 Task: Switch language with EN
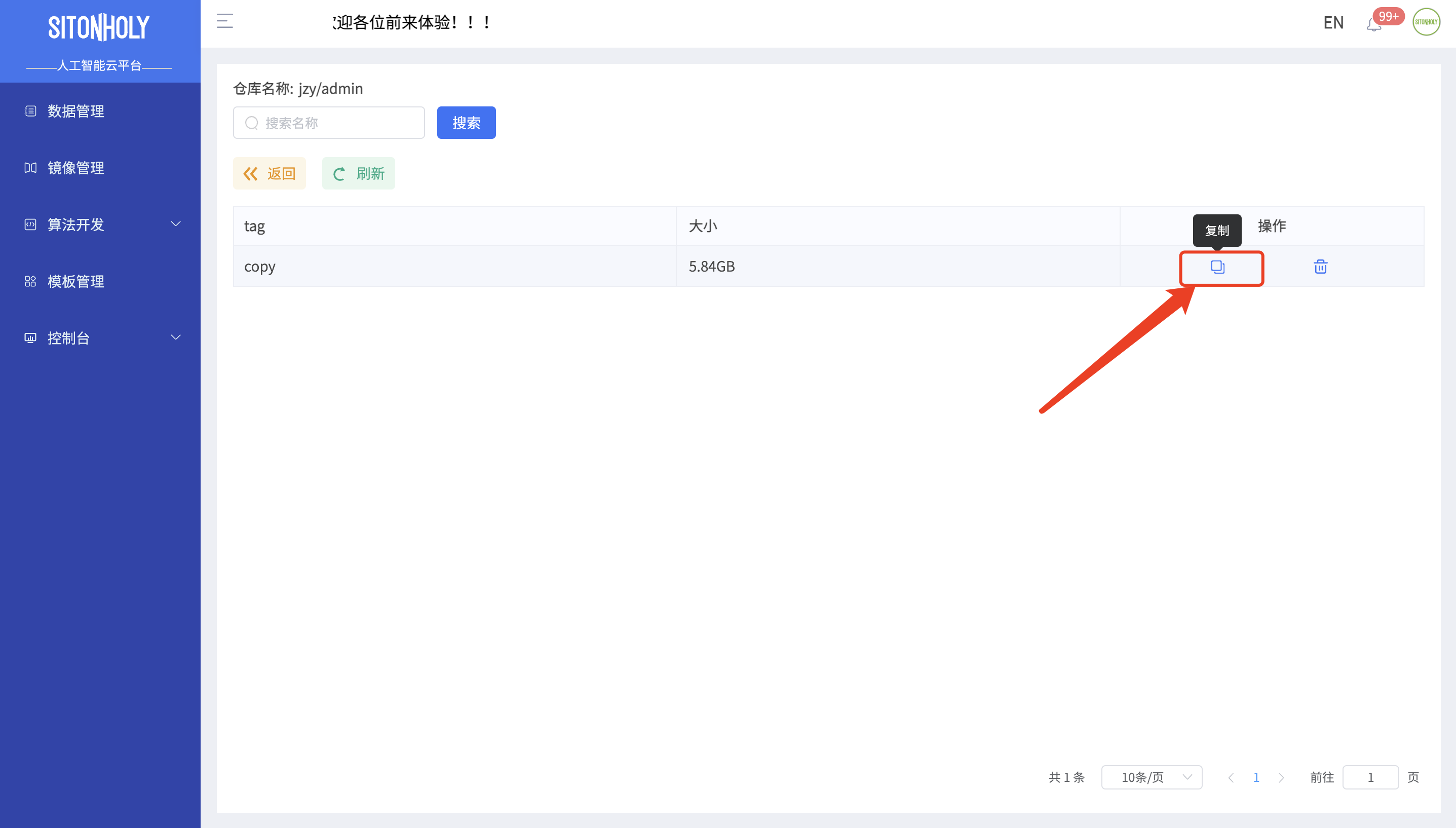1333,23
